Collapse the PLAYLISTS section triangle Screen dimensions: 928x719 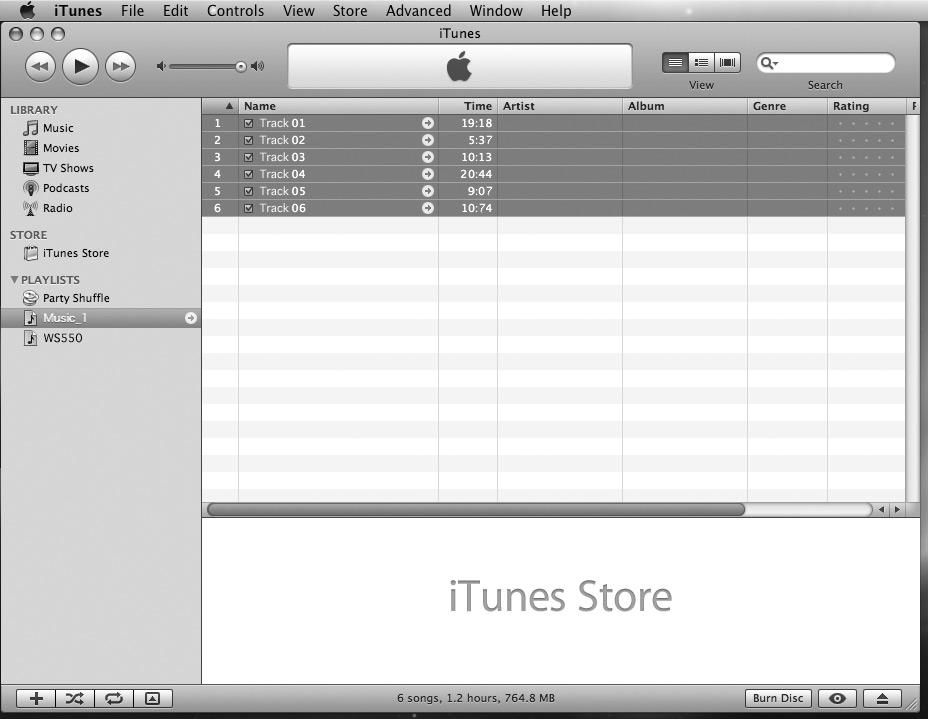[x=14, y=279]
